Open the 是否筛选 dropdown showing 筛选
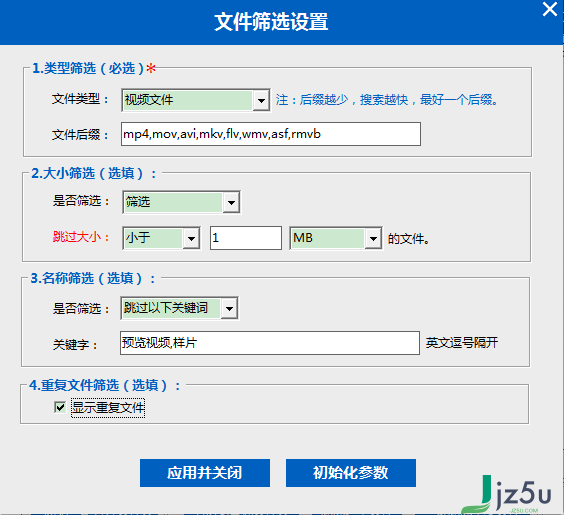 [181, 202]
